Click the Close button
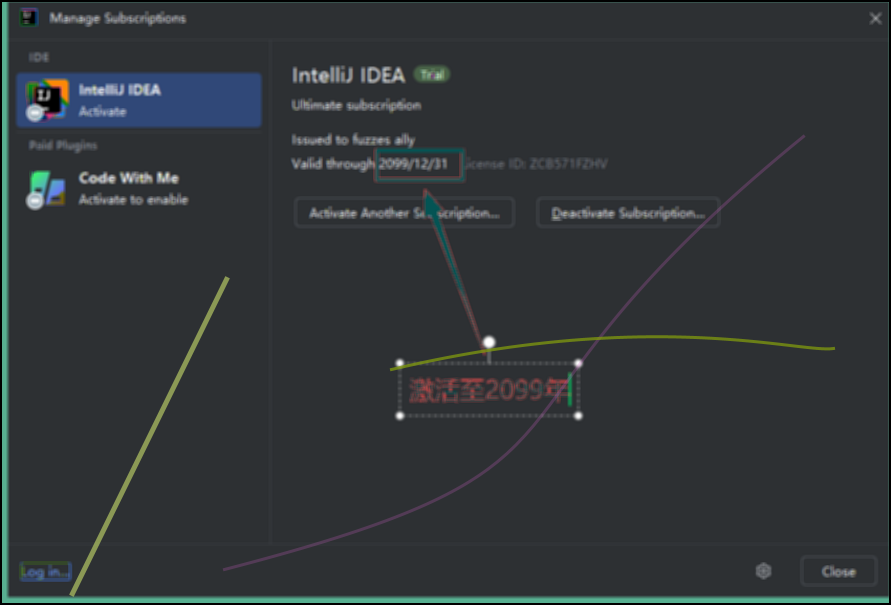 (x=839, y=571)
